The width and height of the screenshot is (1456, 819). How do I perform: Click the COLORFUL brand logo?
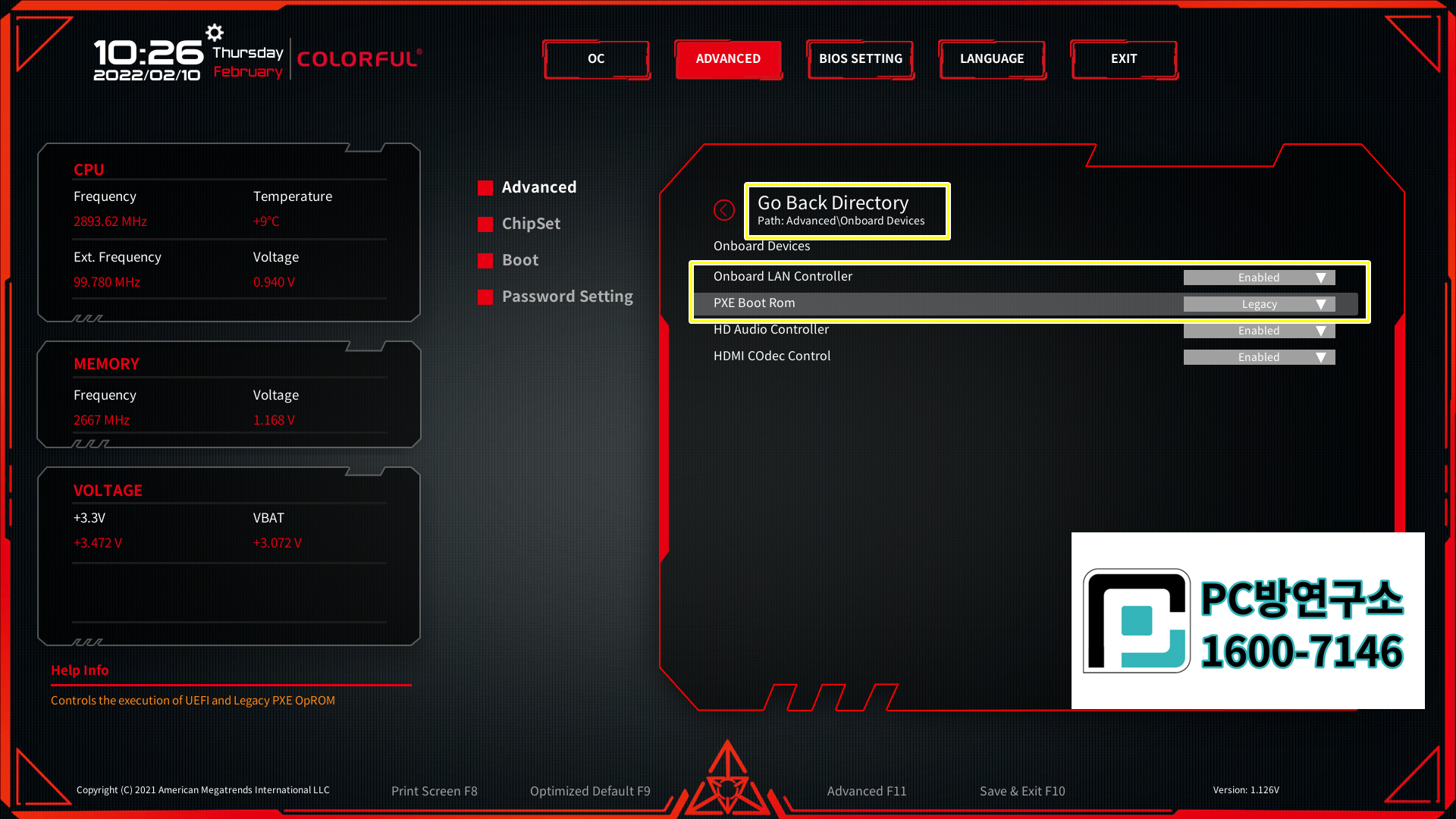(359, 59)
